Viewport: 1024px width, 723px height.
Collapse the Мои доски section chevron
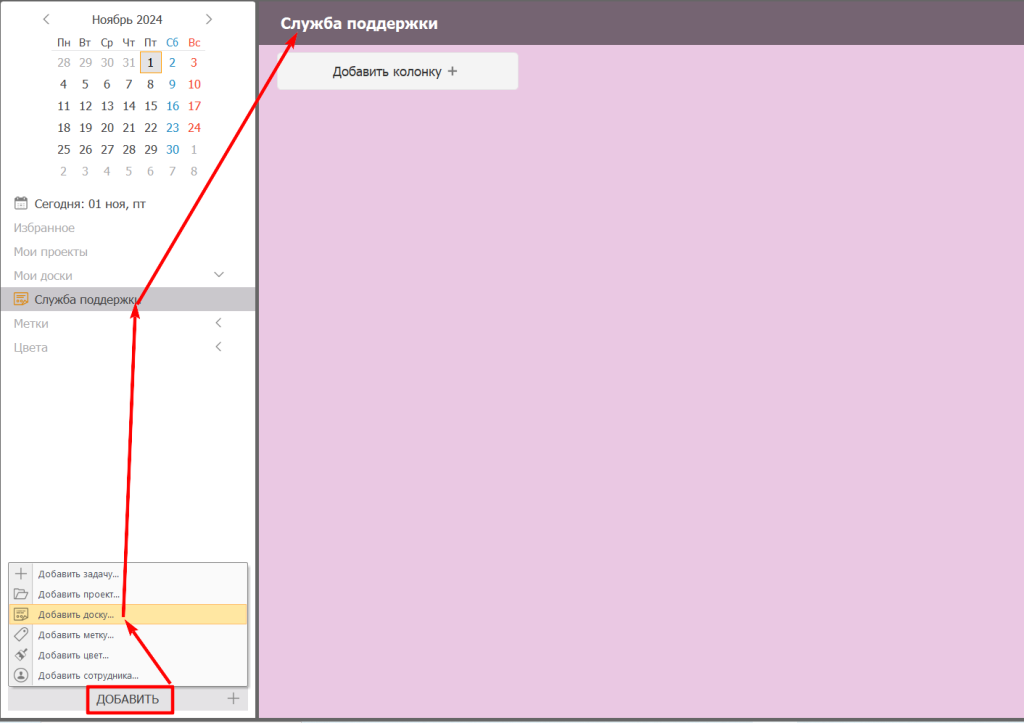[219, 275]
